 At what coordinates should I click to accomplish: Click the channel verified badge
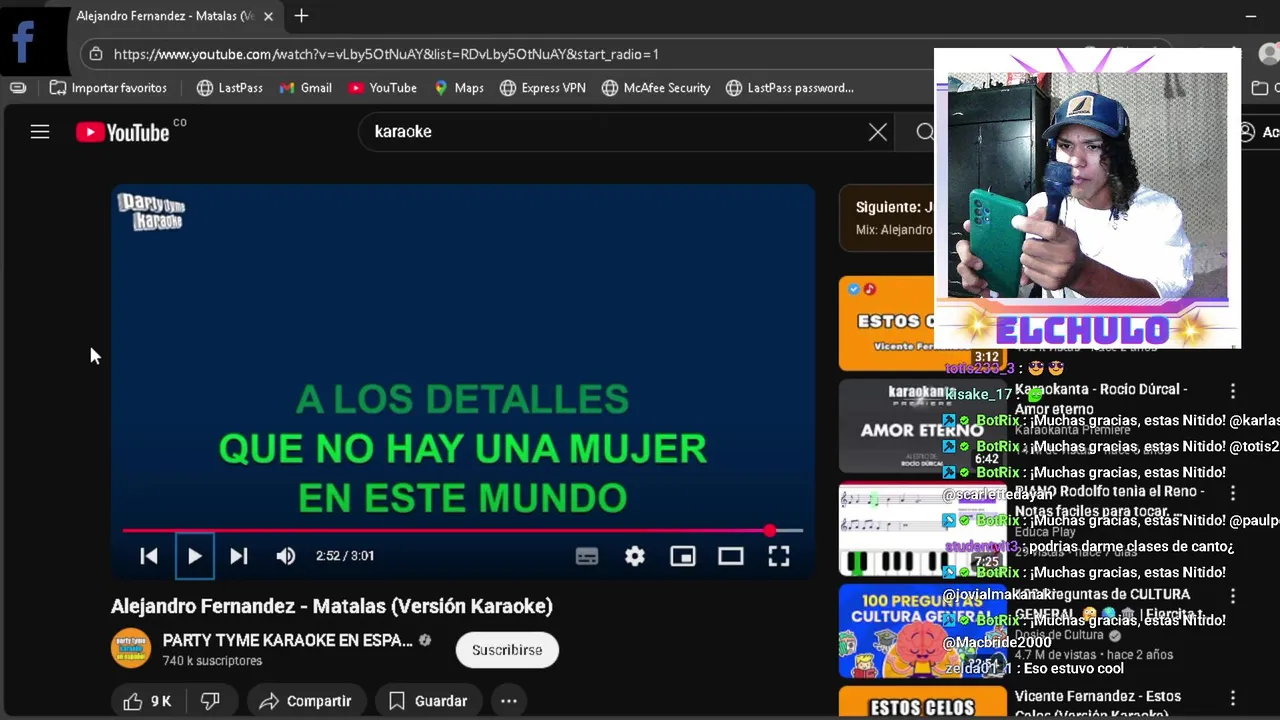[x=425, y=641]
